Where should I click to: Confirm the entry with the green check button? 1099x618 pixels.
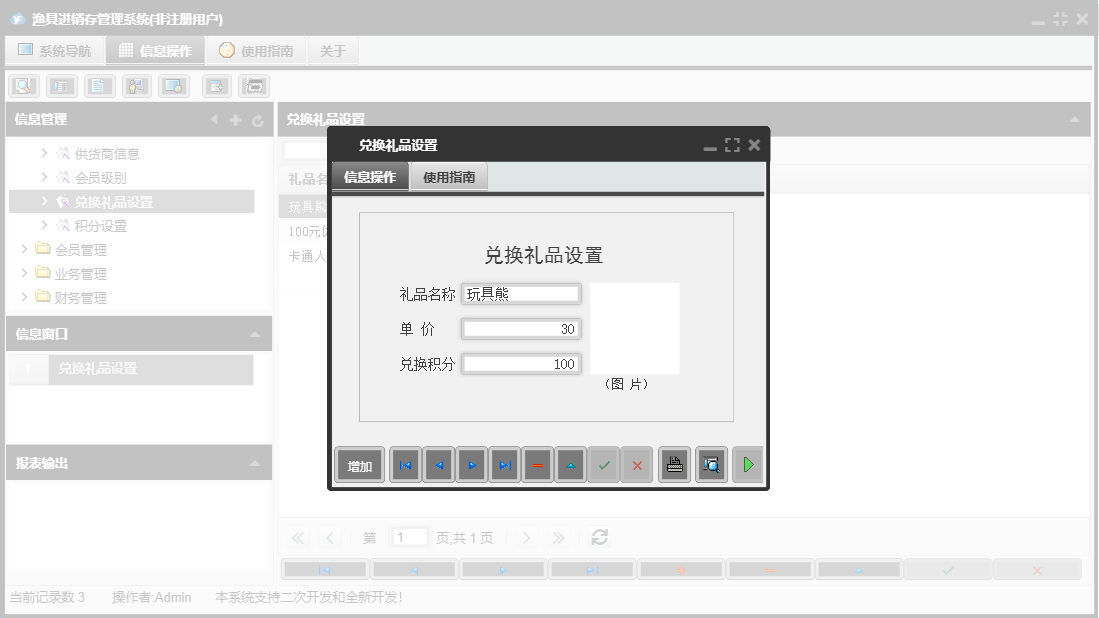pos(604,464)
